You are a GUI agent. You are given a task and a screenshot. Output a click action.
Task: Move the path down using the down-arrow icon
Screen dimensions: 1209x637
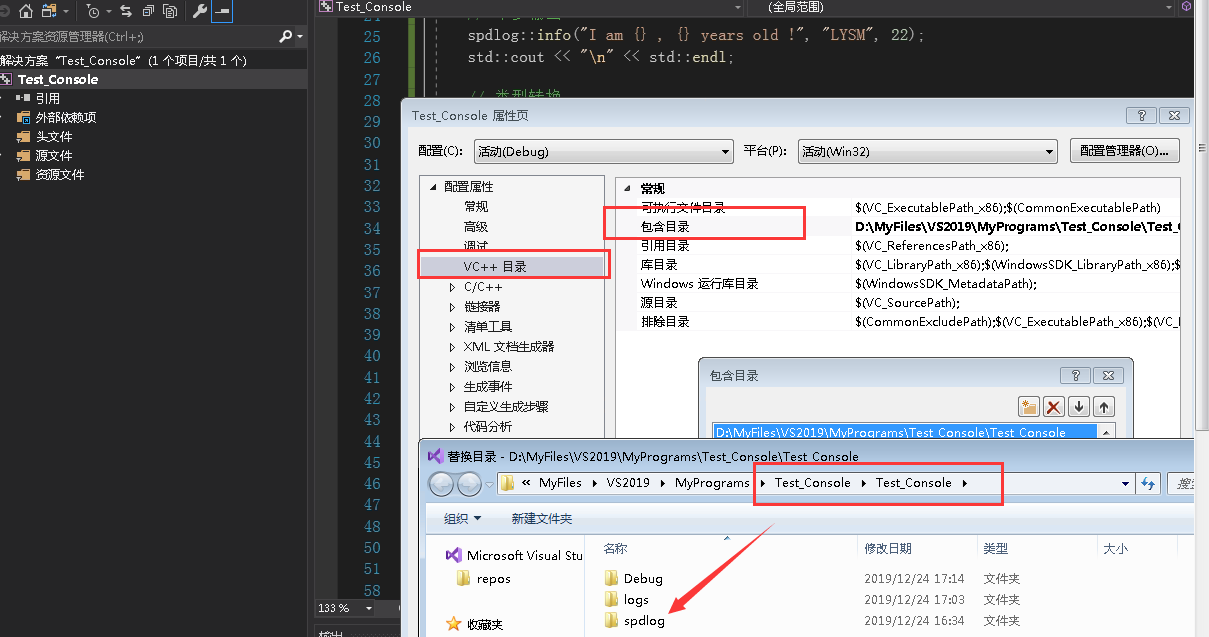tap(1081, 406)
